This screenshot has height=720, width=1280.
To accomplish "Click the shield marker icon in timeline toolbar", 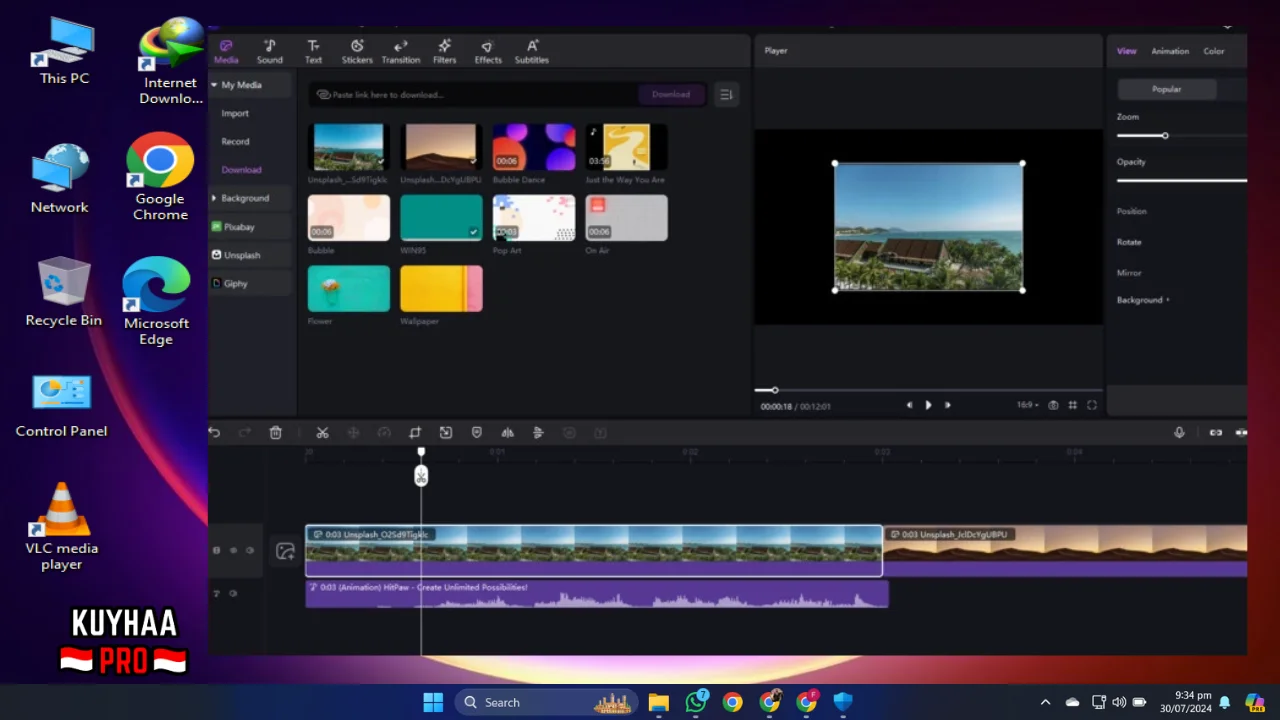I will pos(477,432).
